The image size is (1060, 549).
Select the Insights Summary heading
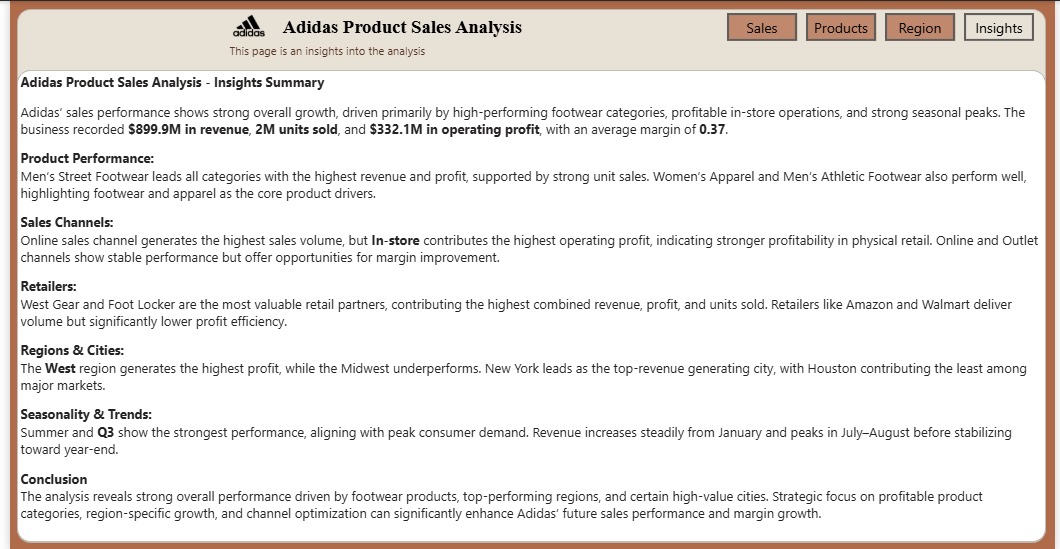[x=172, y=83]
